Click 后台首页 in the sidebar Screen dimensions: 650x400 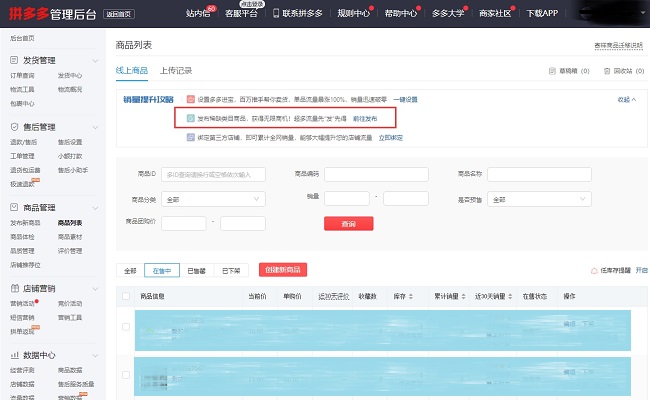[22, 38]
